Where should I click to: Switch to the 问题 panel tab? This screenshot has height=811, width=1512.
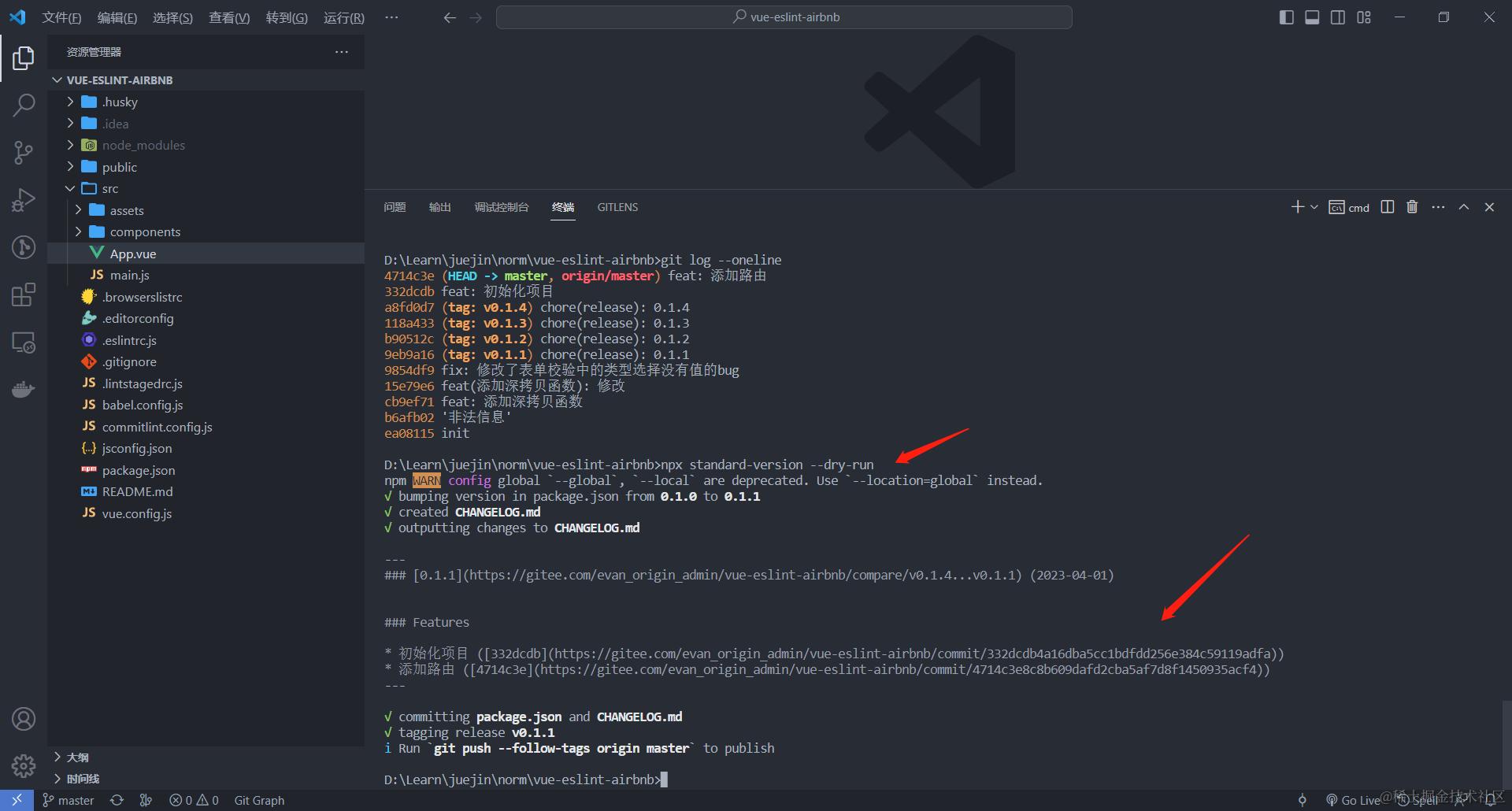pos(395,207)
